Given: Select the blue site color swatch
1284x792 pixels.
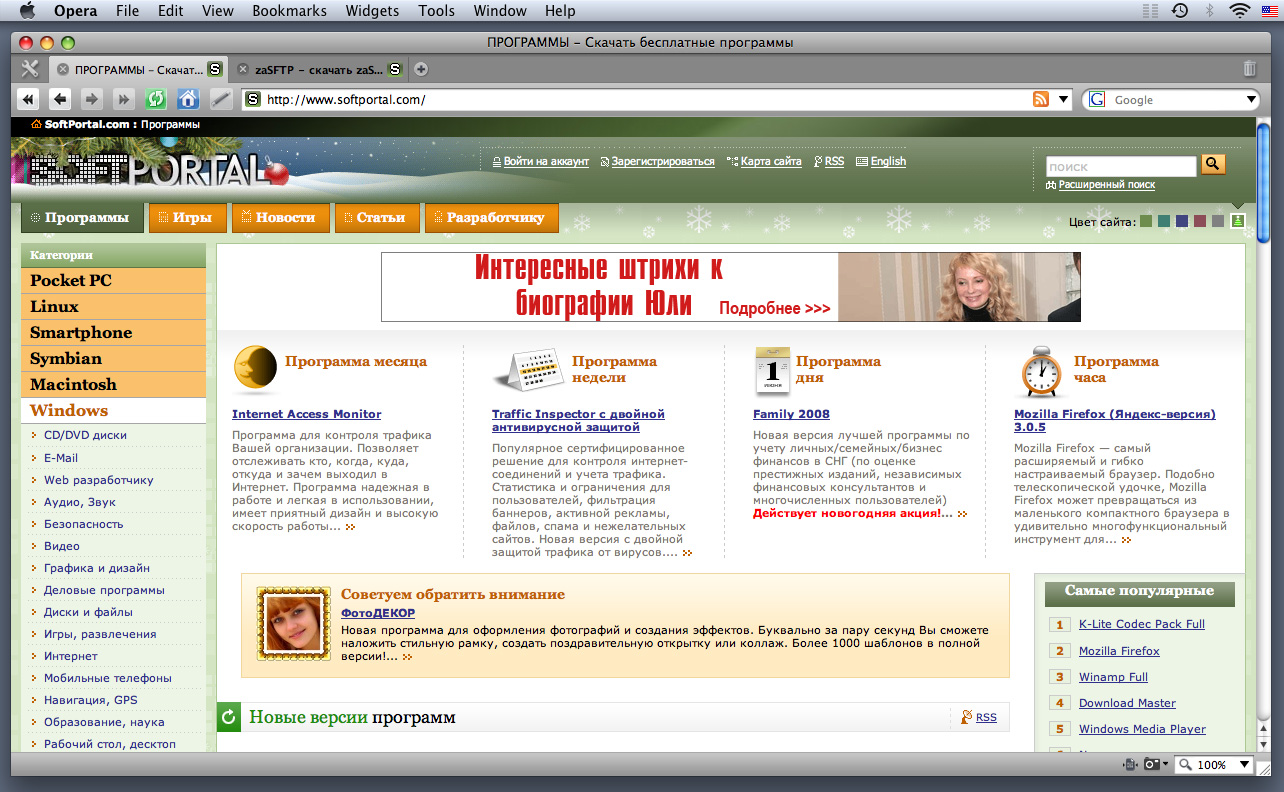Looking at the screenshot, I should pos(1182,221).
